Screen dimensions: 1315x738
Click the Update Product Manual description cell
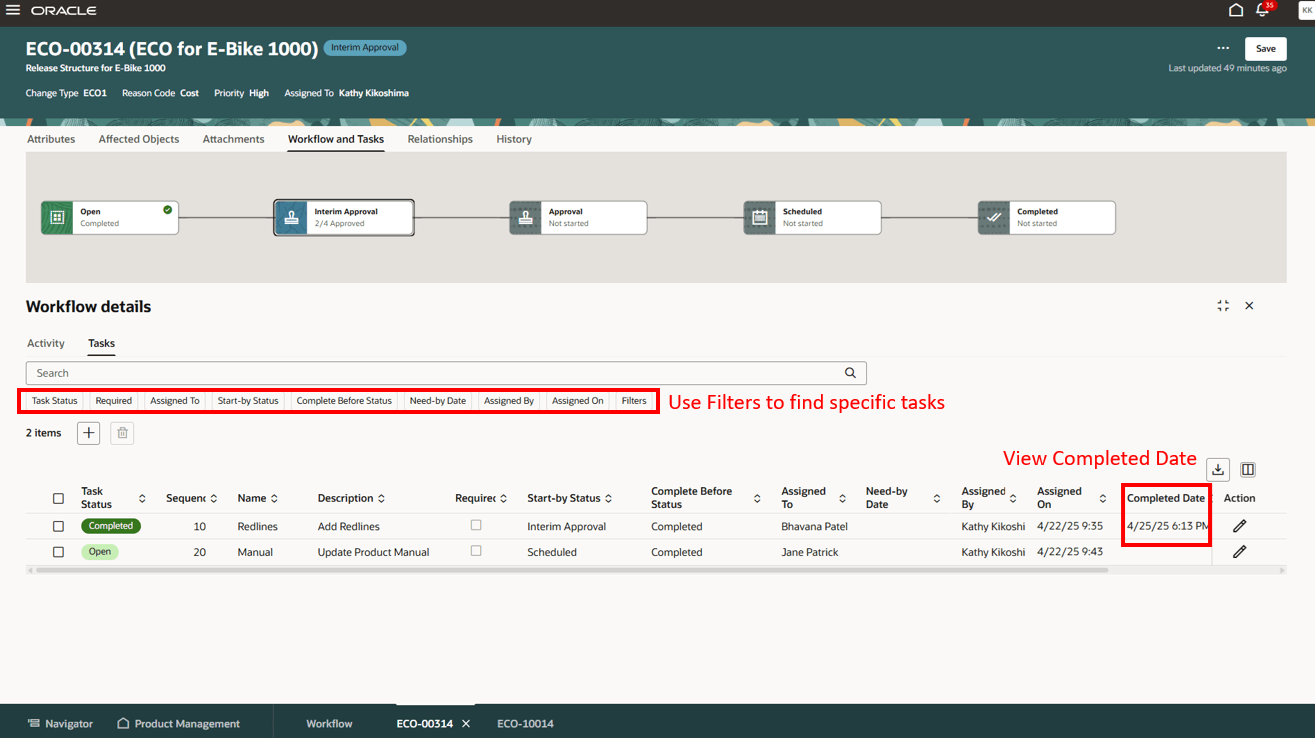(x=374, y=552)
